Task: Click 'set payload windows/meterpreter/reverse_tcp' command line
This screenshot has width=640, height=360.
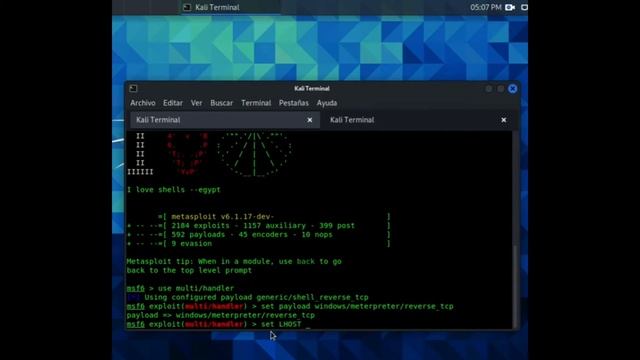Action: click(x=290, y=306)
